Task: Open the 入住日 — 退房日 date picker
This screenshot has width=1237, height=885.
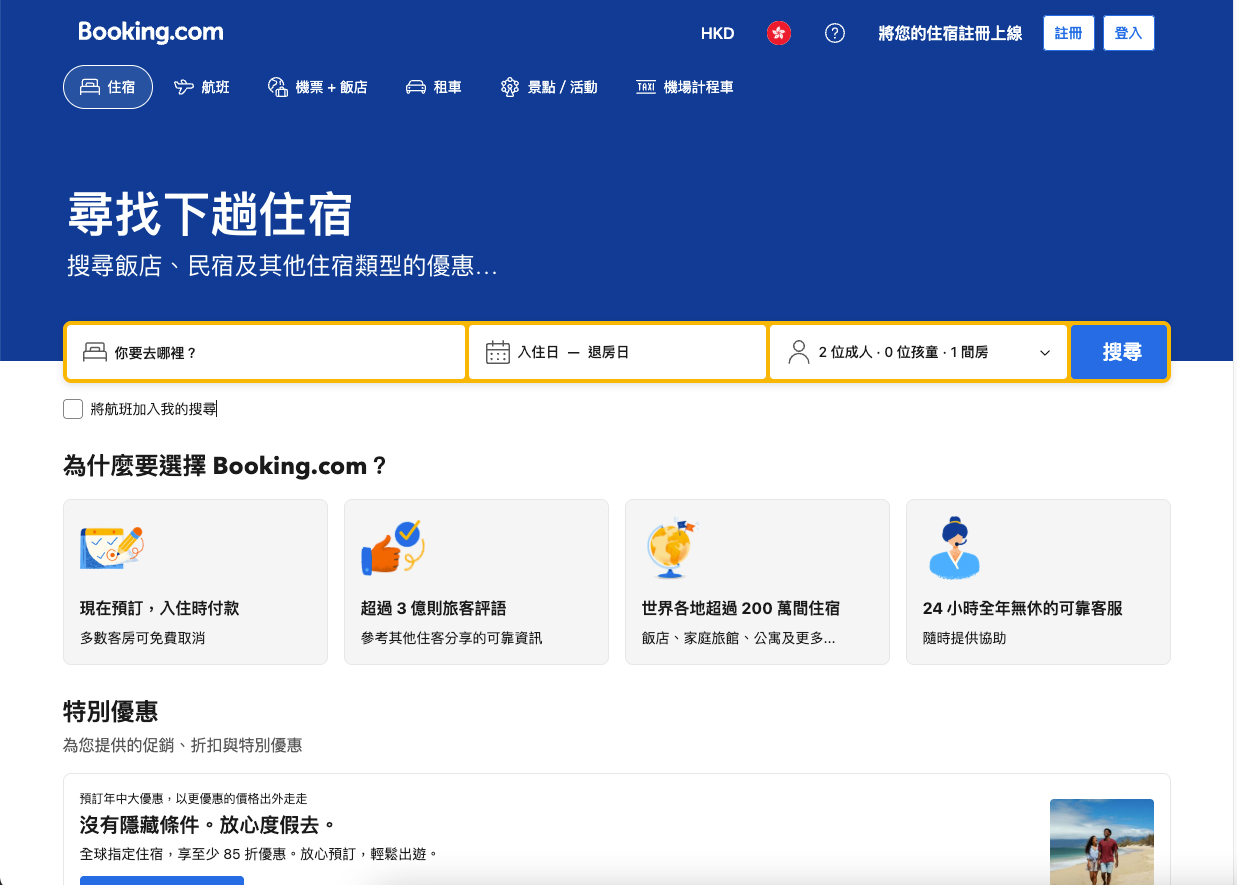Action: point(617,352)
